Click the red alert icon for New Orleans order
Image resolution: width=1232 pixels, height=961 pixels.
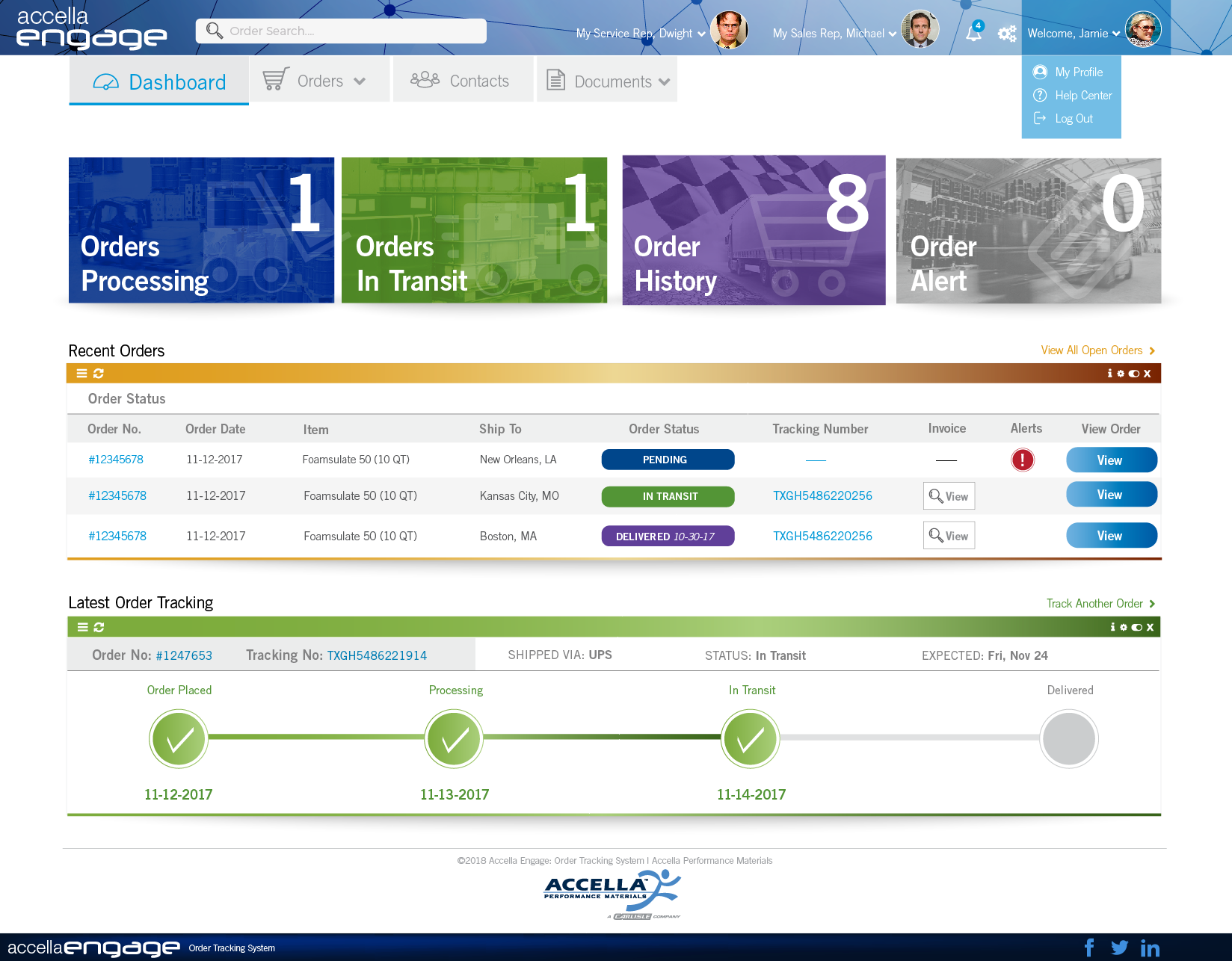coord(1023,460)
